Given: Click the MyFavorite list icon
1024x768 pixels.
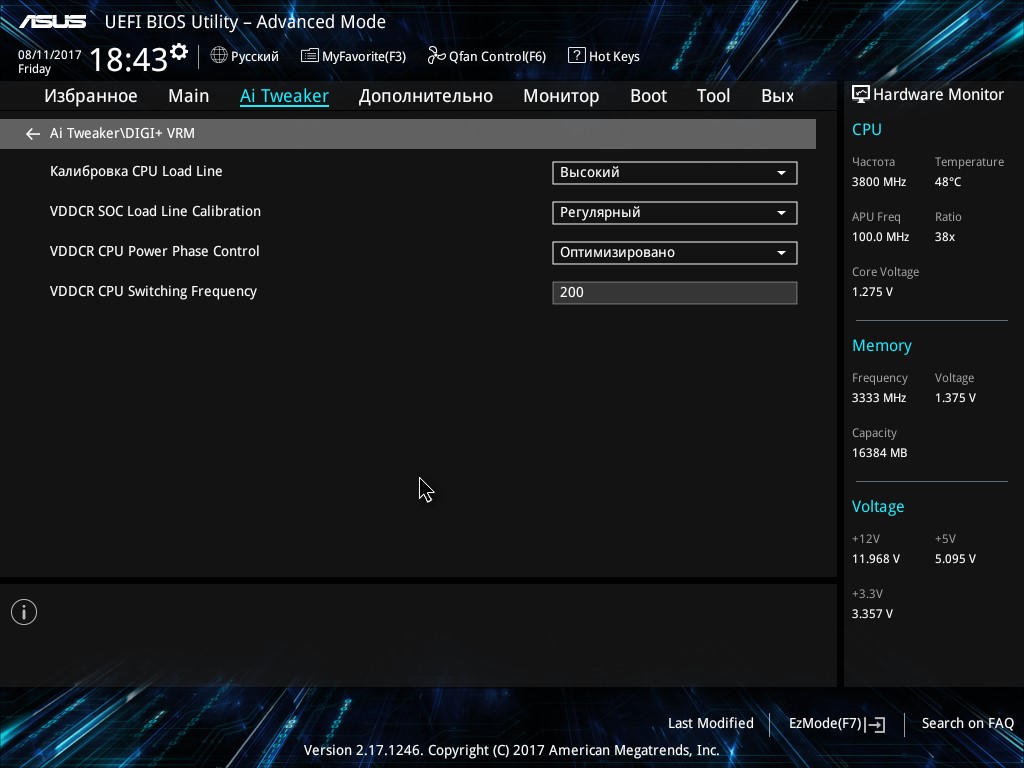Looking at the screenshot, I should click(x=310, y=56).
